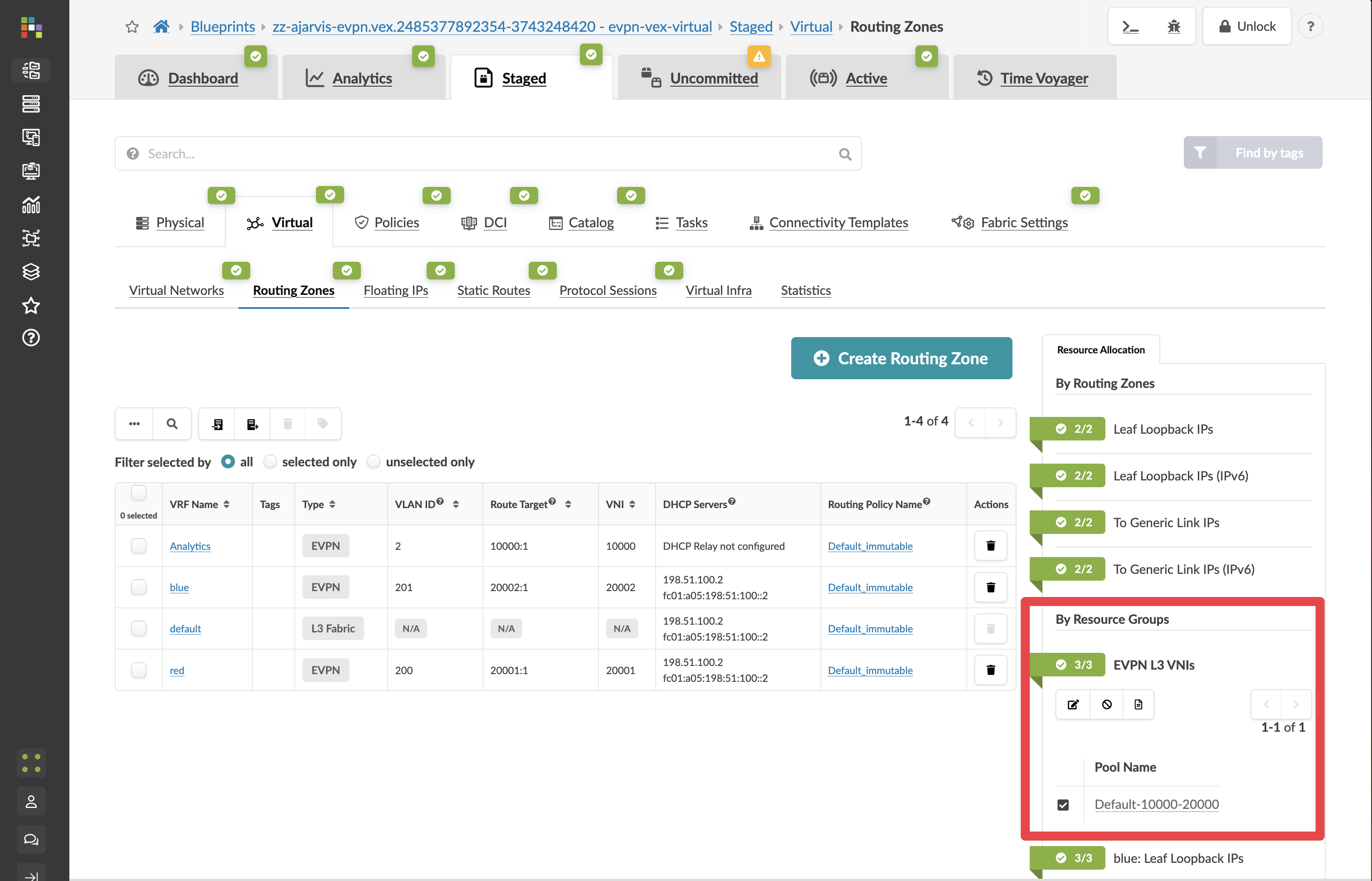Edit EVPN L3 VNIs pool assignment

click(x=1072, y=704)
